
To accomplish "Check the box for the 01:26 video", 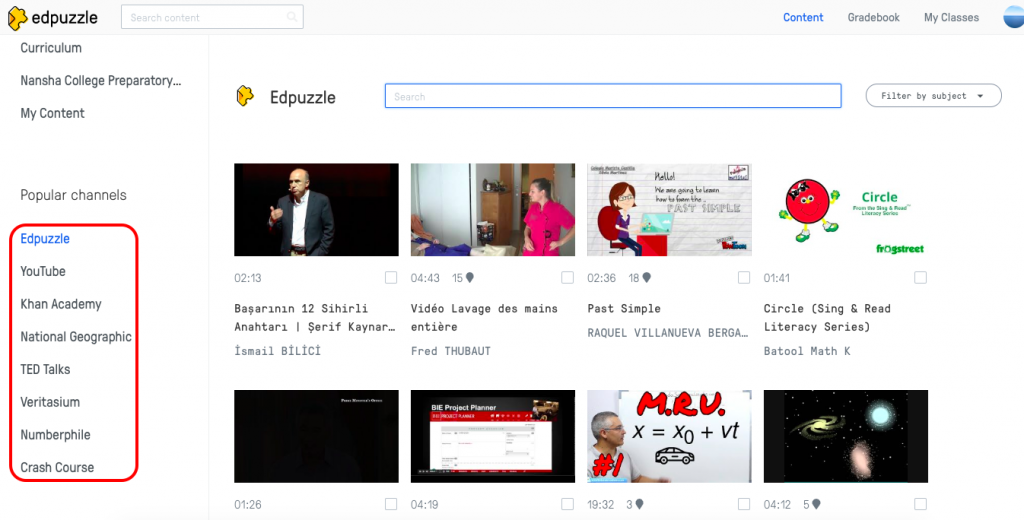I will coord(391,504).
